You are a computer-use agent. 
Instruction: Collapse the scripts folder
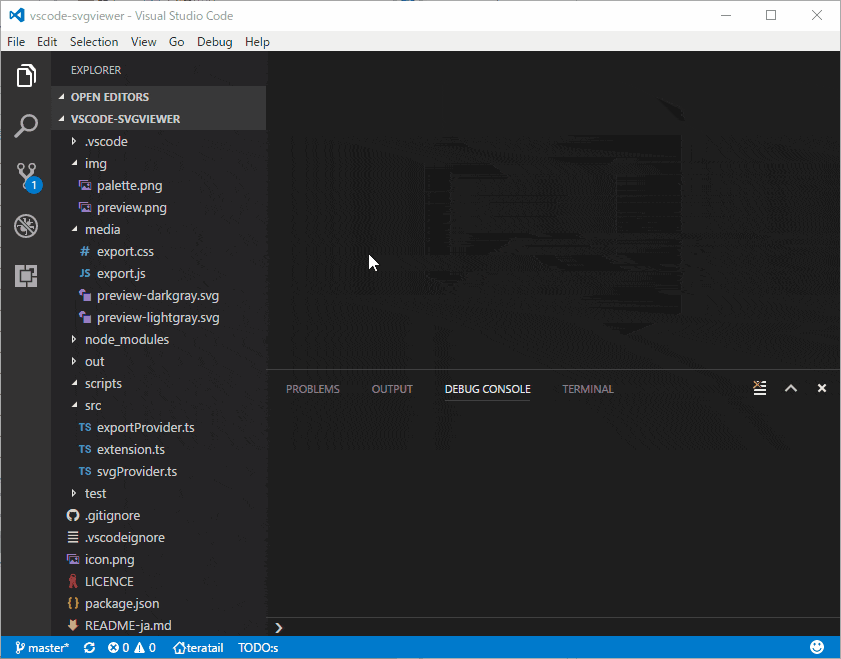(74, 383)
